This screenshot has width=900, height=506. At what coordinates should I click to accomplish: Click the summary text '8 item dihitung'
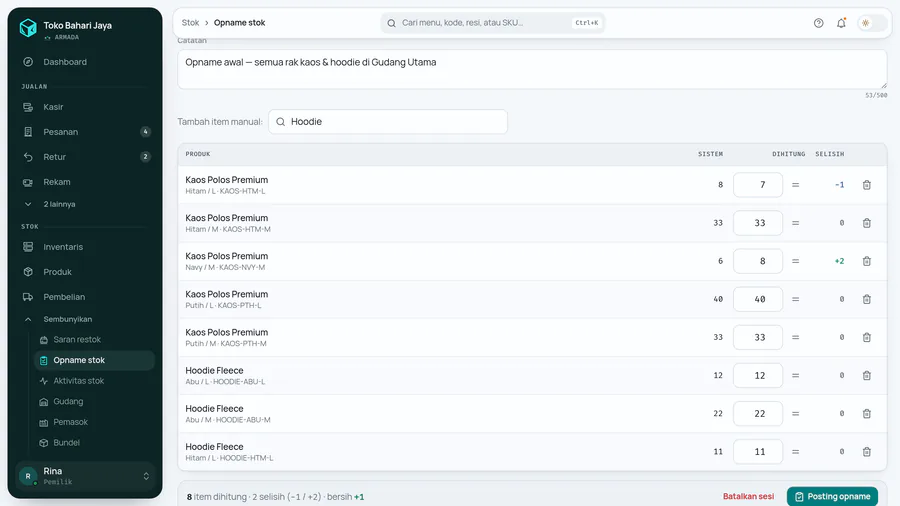click(216, 497)
